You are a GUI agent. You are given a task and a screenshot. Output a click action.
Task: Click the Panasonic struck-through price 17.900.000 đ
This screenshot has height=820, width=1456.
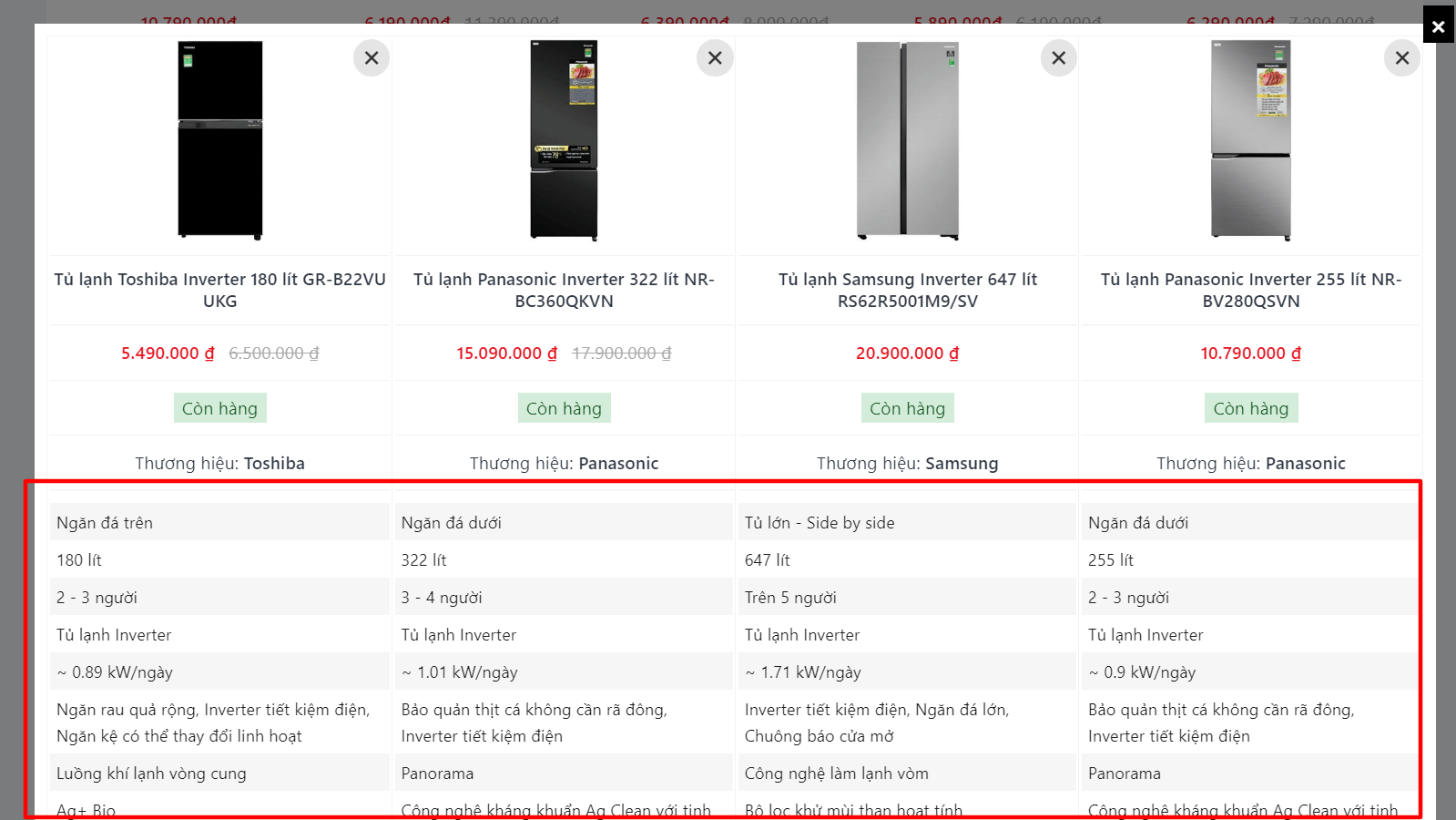[x=621, y=354]
